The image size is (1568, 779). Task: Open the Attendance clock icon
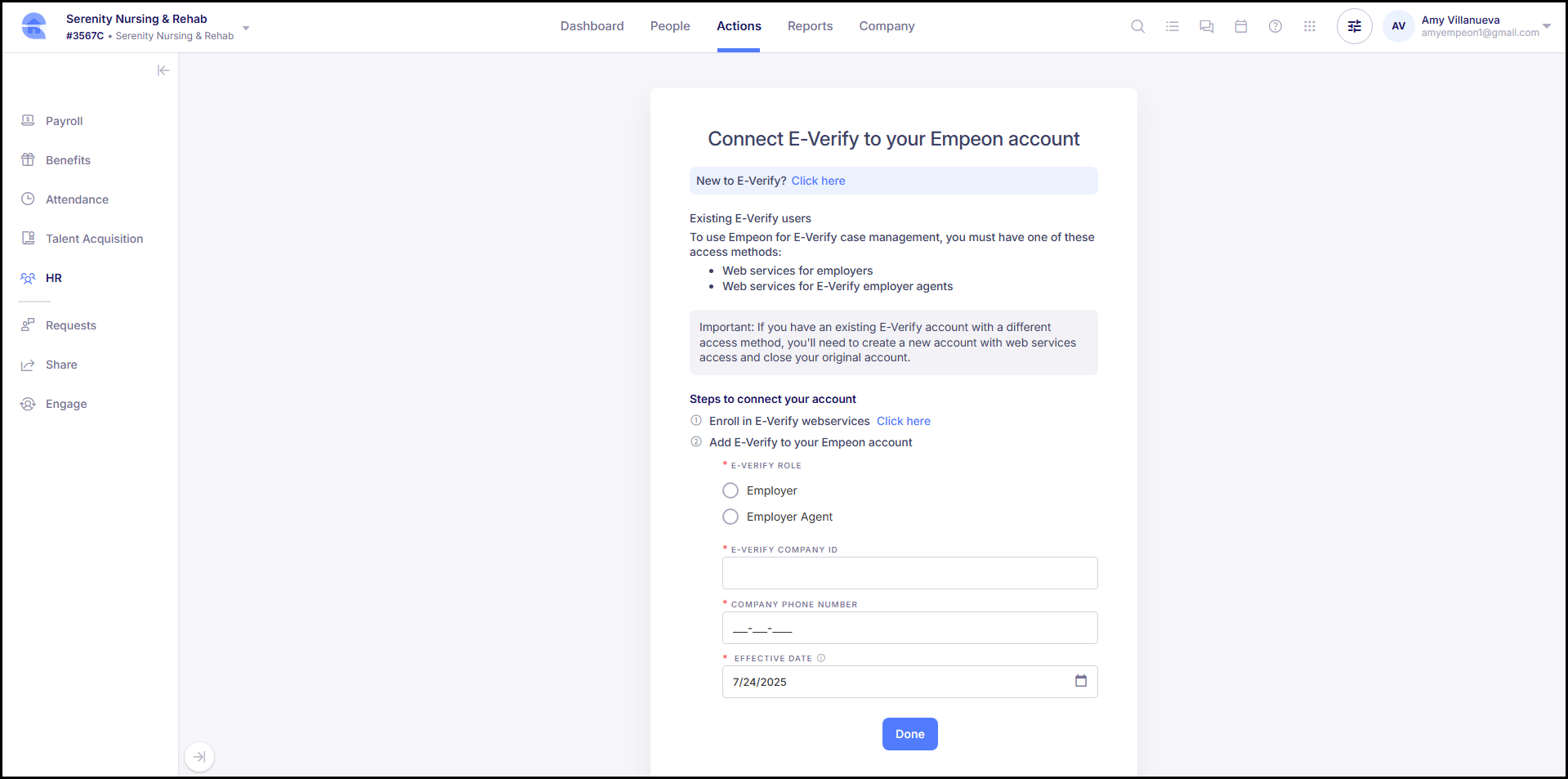tap(28, 199)
